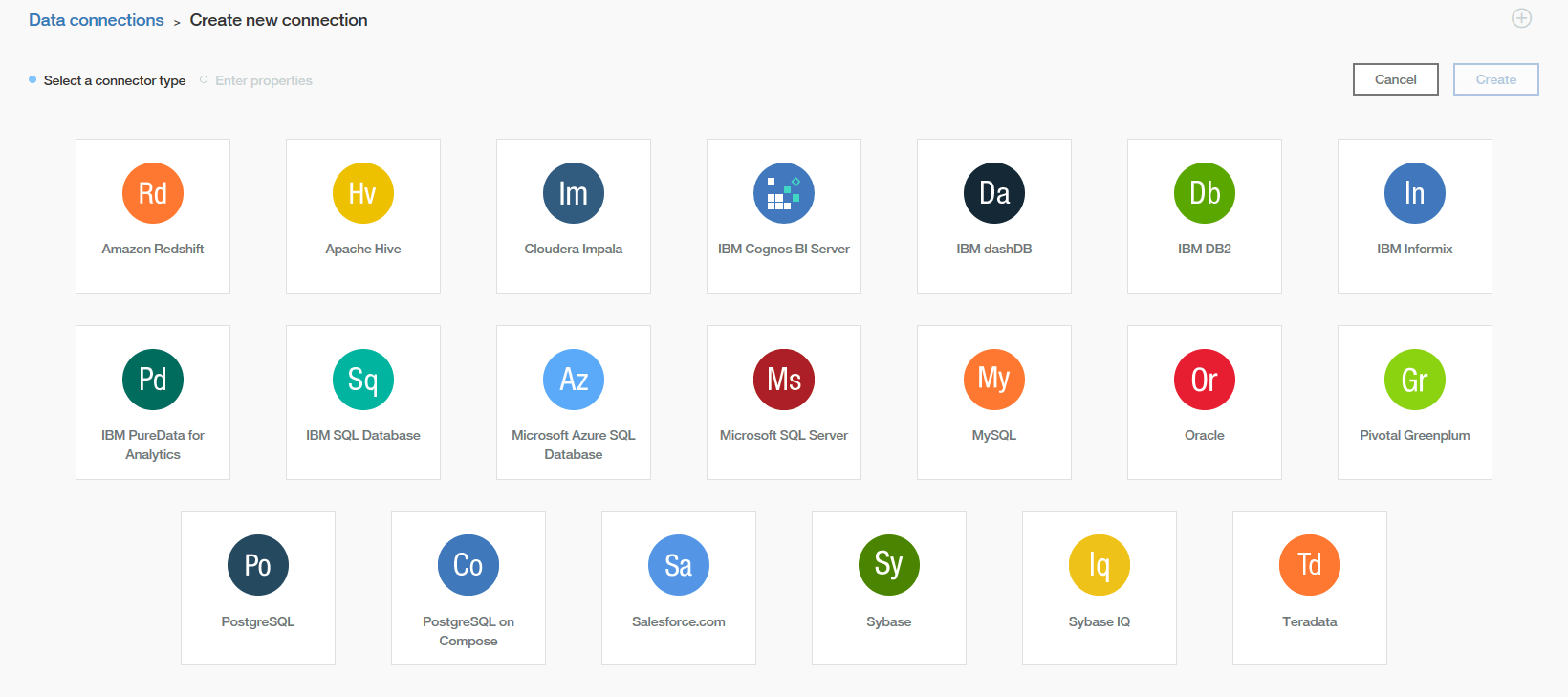1568x697 pixels.
Task: Click the PostgreSQL label under Po icon
Action: (x=258, y=621)
